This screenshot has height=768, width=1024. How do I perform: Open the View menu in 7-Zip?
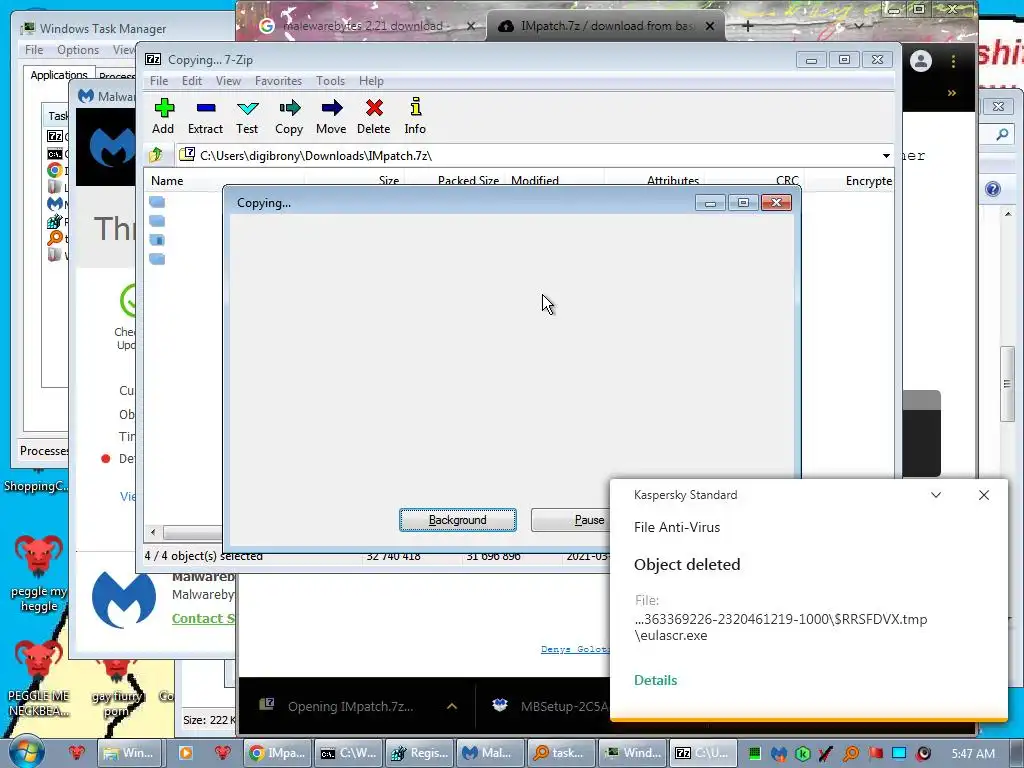[x=228, y=81]
